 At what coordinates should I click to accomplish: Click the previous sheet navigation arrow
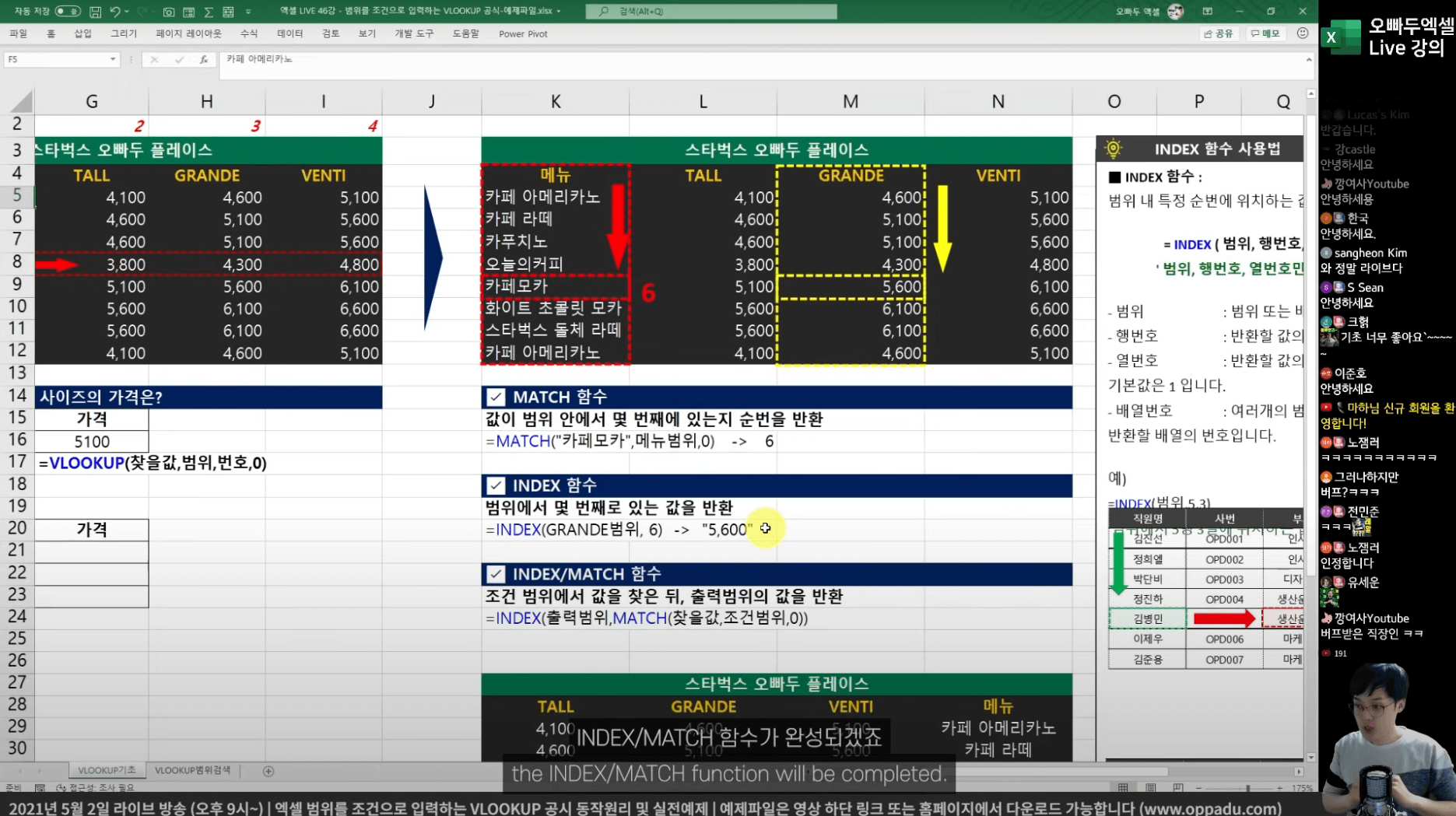[x=20, y=771]
